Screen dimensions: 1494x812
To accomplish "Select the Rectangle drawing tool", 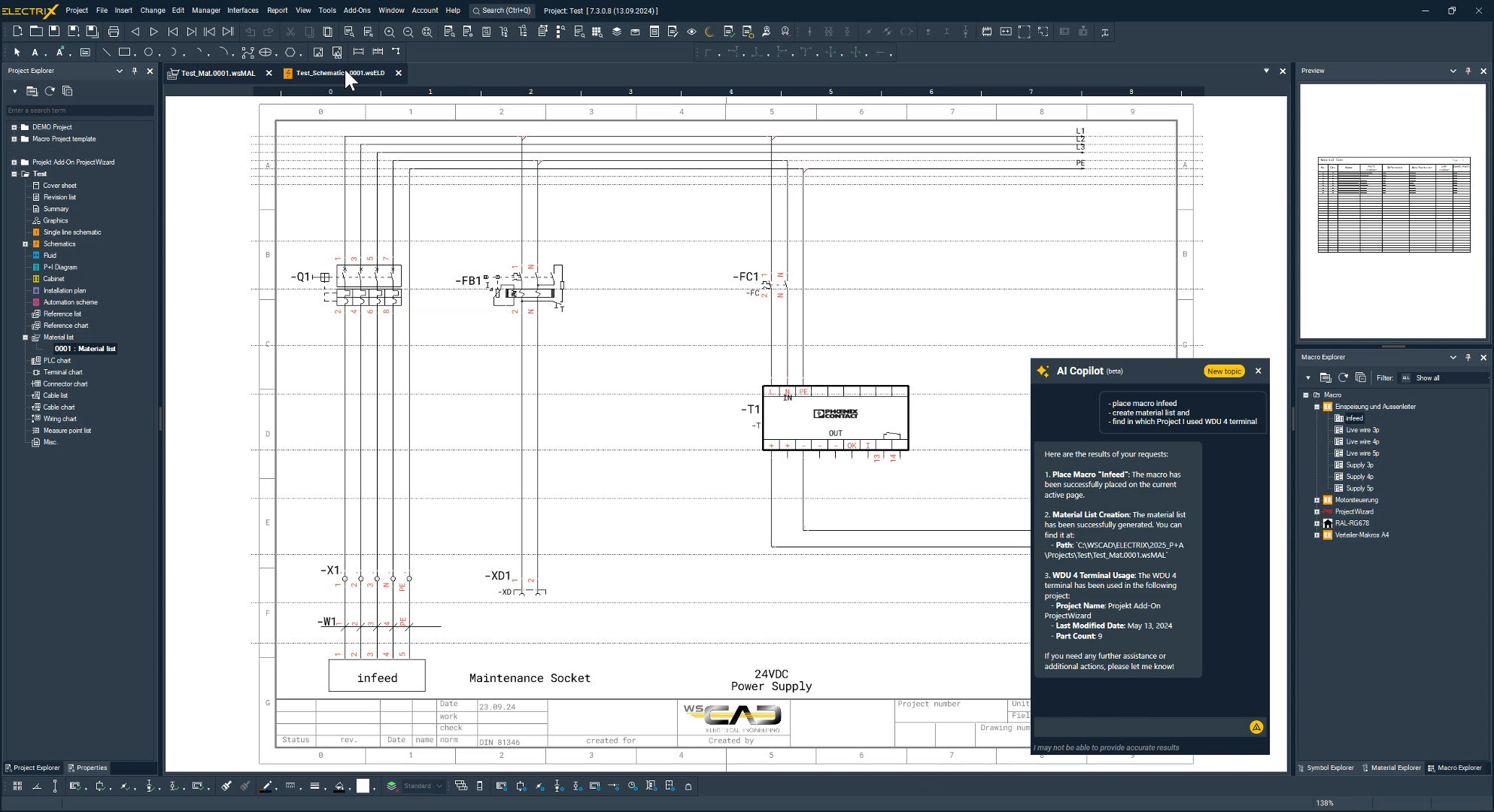I will (x=124, y=52).
